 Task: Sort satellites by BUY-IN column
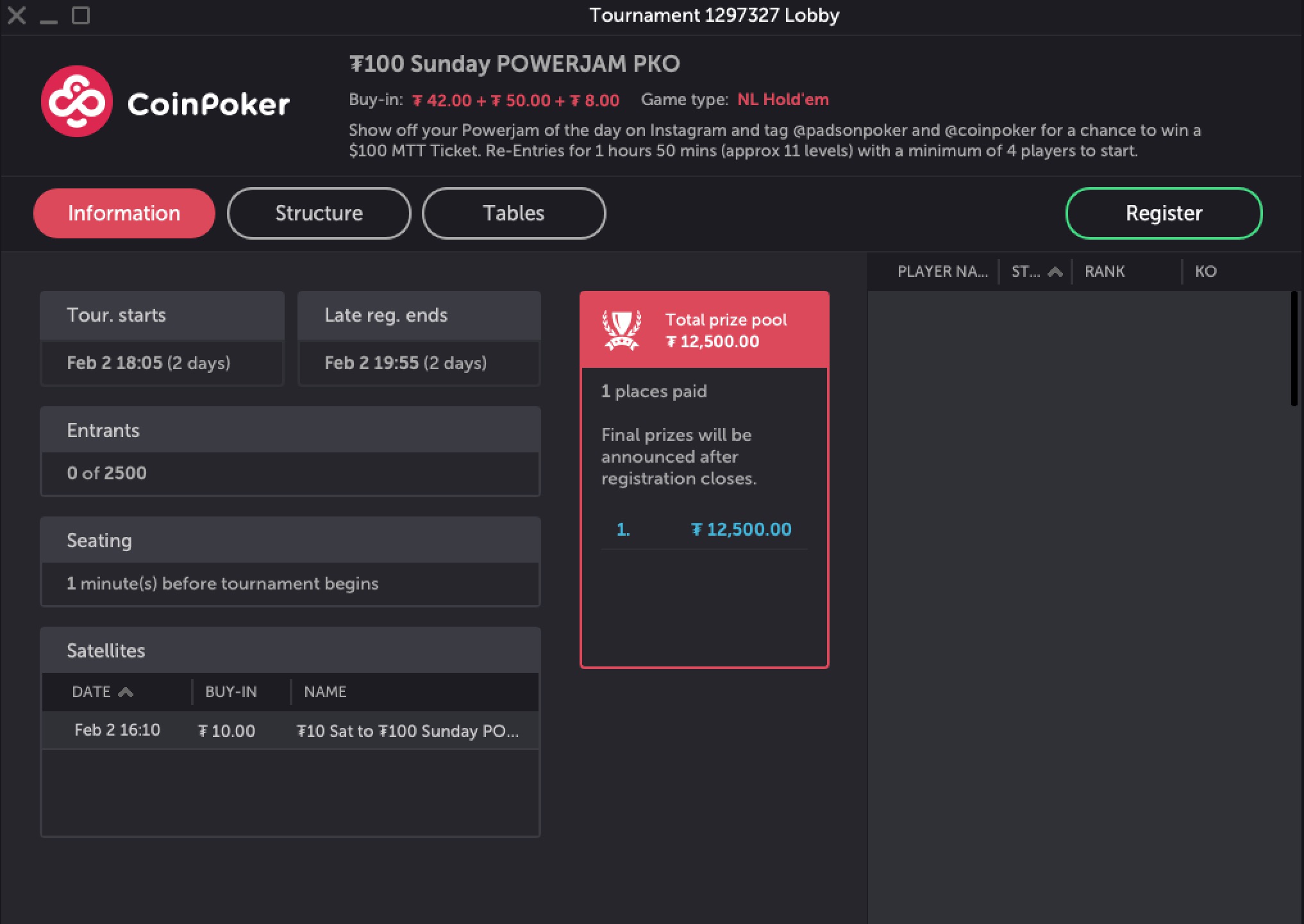tap(231, 692)
